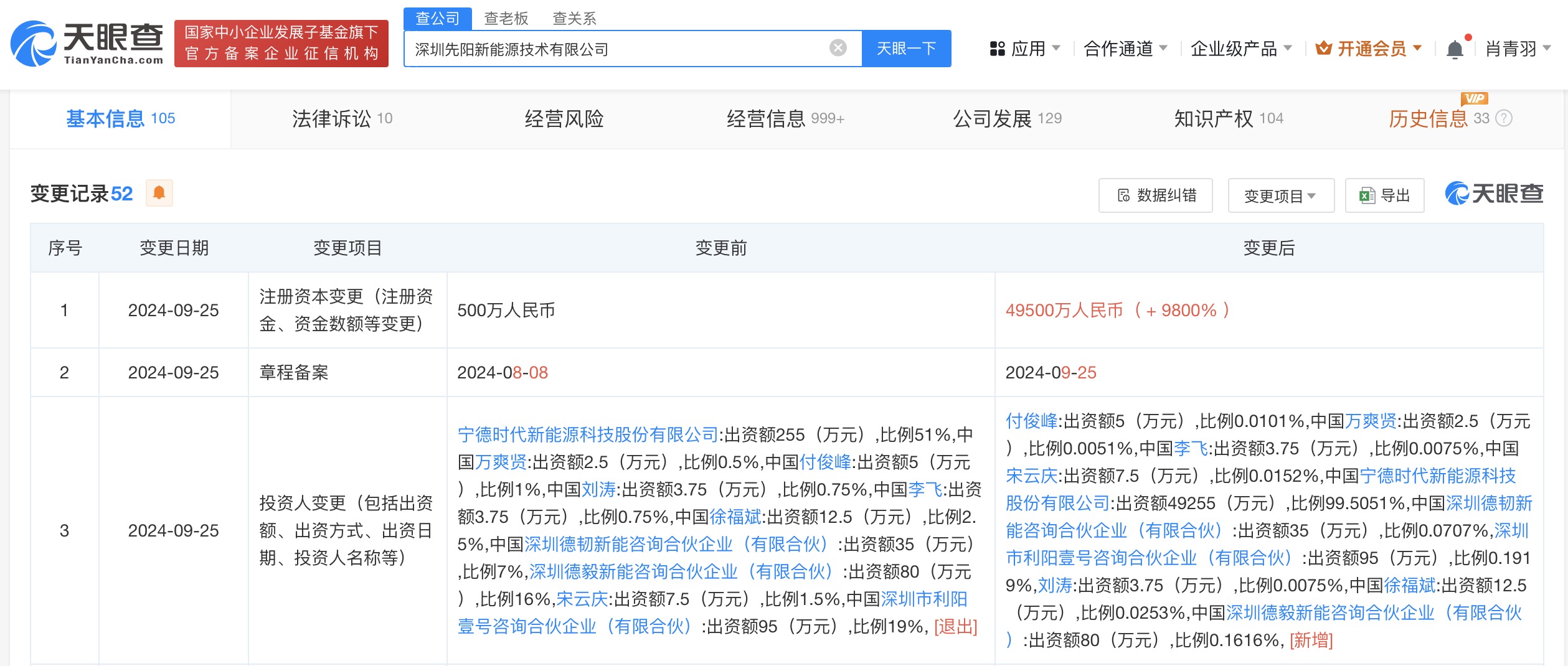1568x666 pixels.
Task: Open 付俊峰 link in 变更后 column
Action: [1032, 421]
